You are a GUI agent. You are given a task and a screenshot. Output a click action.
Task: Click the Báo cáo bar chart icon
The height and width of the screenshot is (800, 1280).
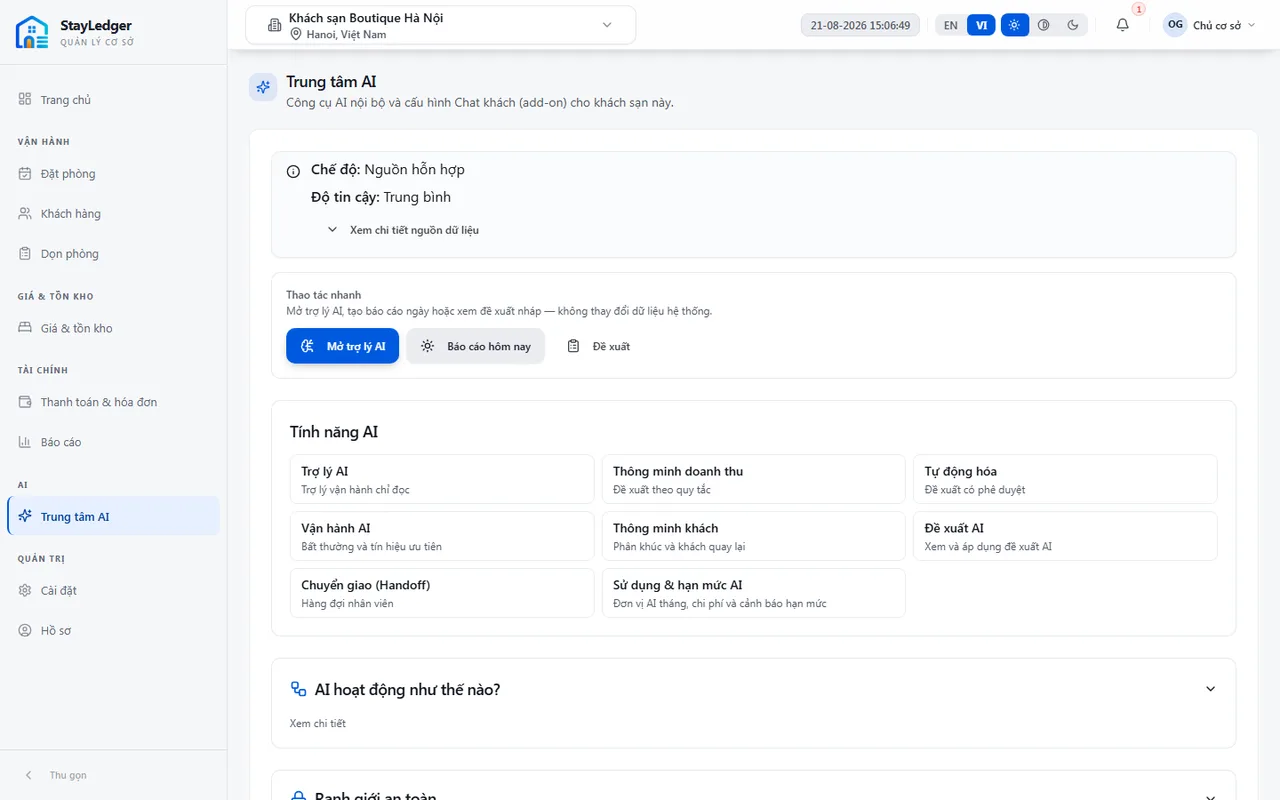[25, 442]
